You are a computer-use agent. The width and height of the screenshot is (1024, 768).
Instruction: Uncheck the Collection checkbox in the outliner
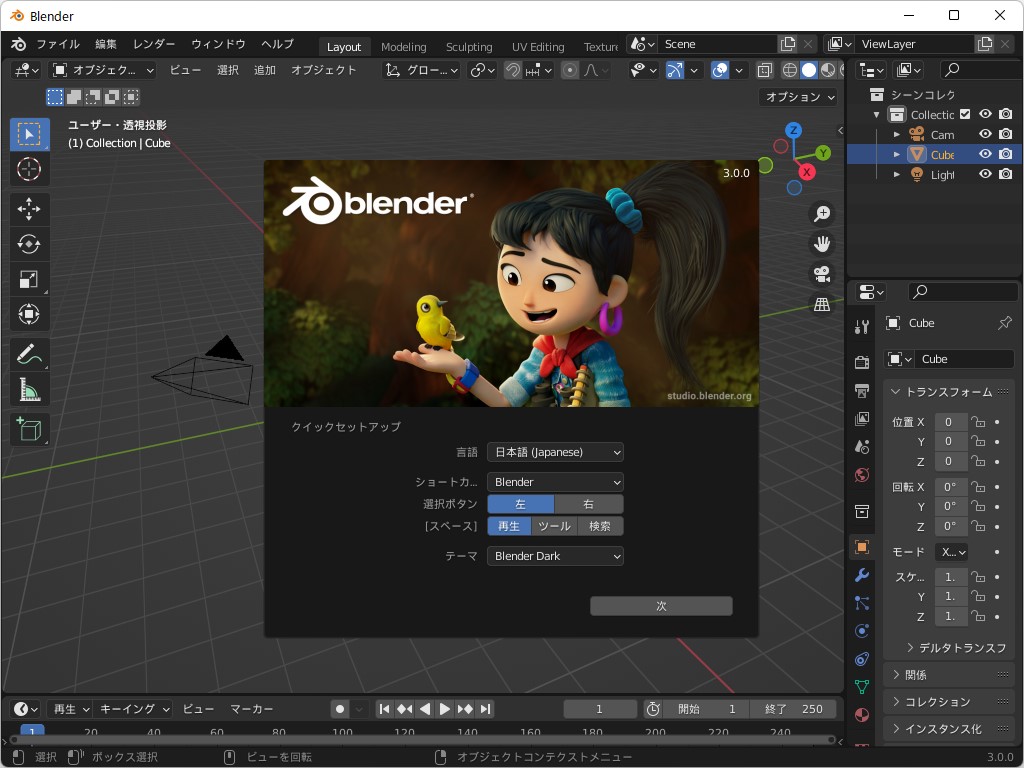click(963, 114)
